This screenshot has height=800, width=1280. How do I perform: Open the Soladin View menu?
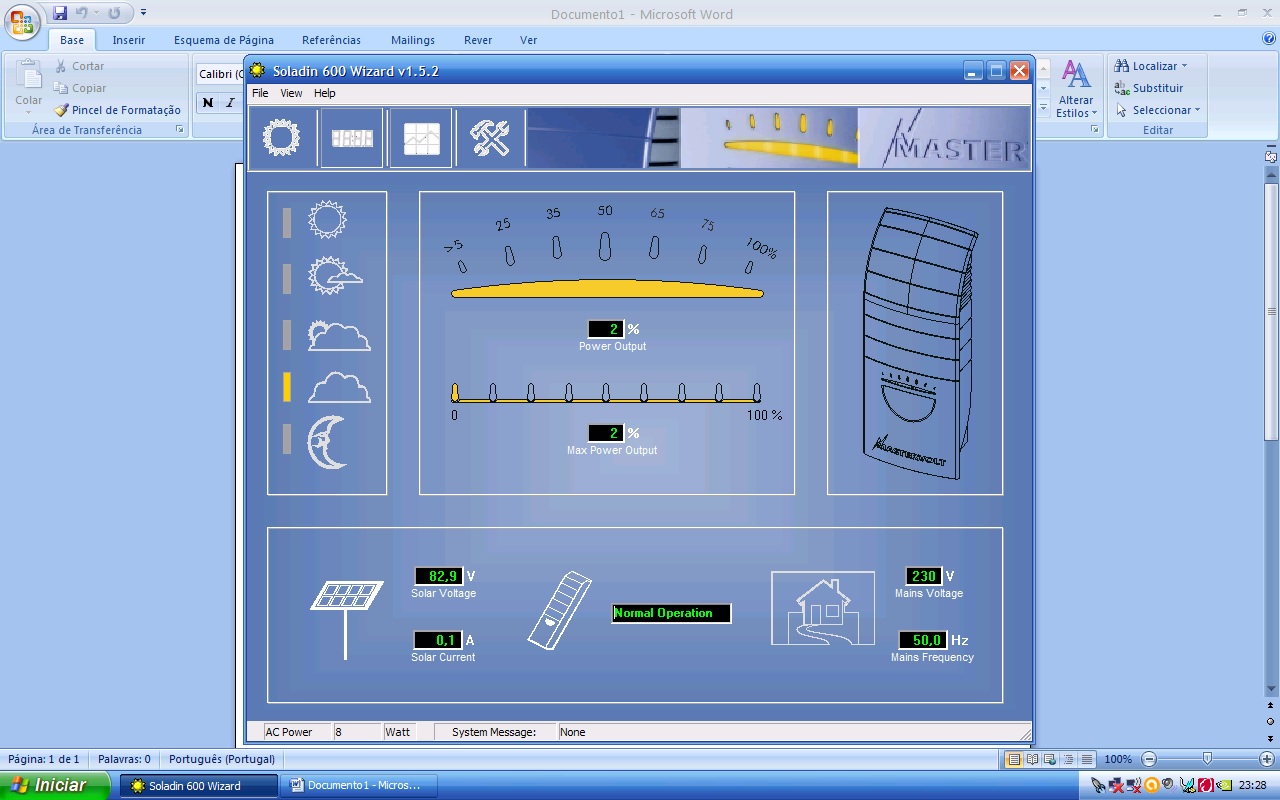pos(291,93)
